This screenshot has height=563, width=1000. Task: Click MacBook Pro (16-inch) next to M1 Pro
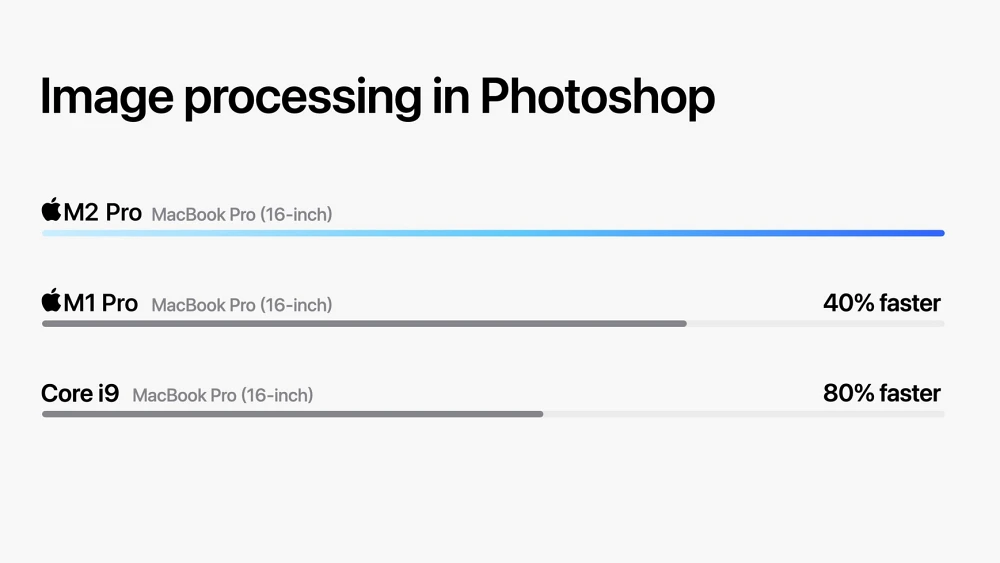coord(242,305)
